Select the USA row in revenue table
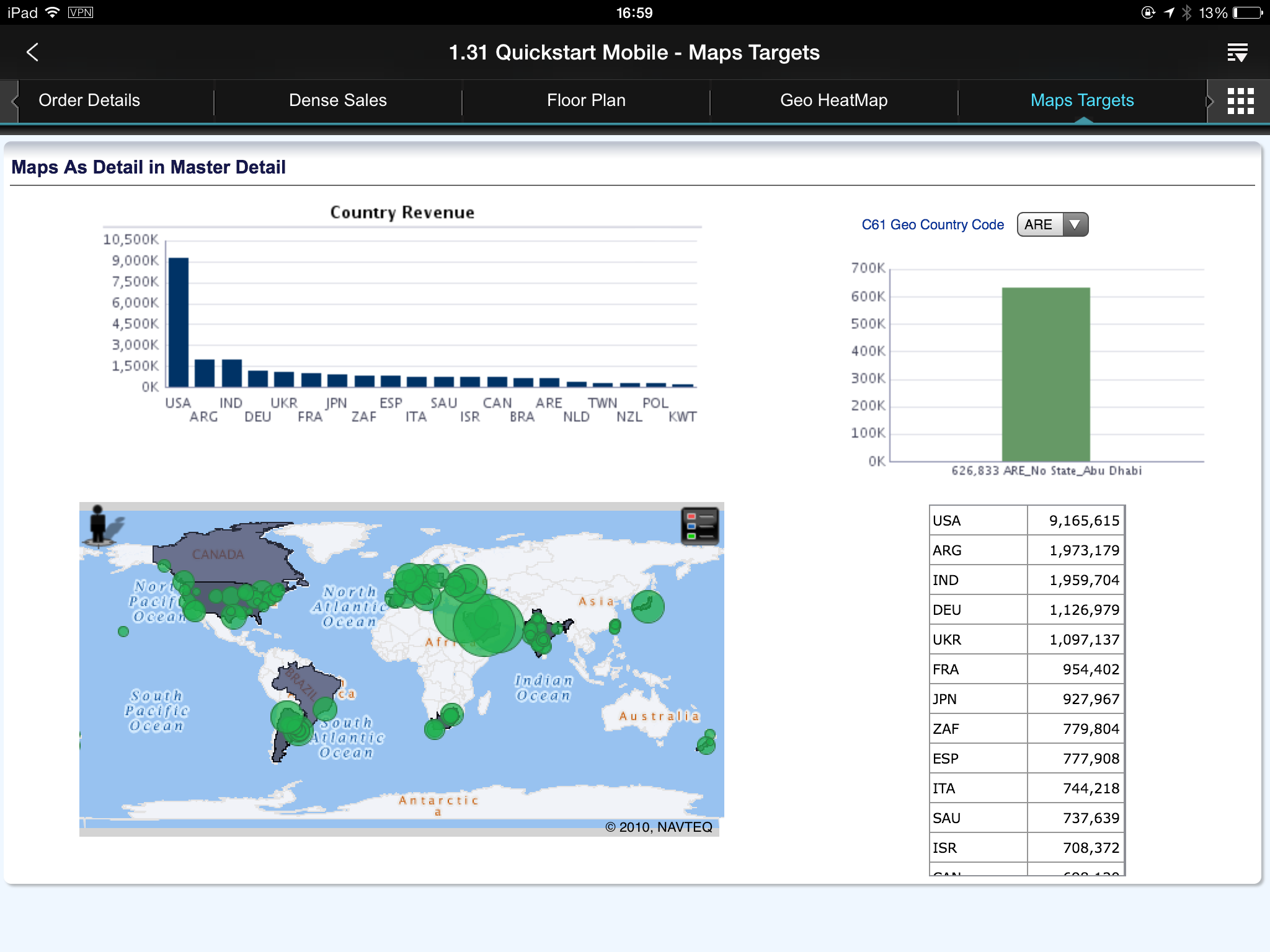Viewport: 1270px width, 952px height. point(1027,521)
